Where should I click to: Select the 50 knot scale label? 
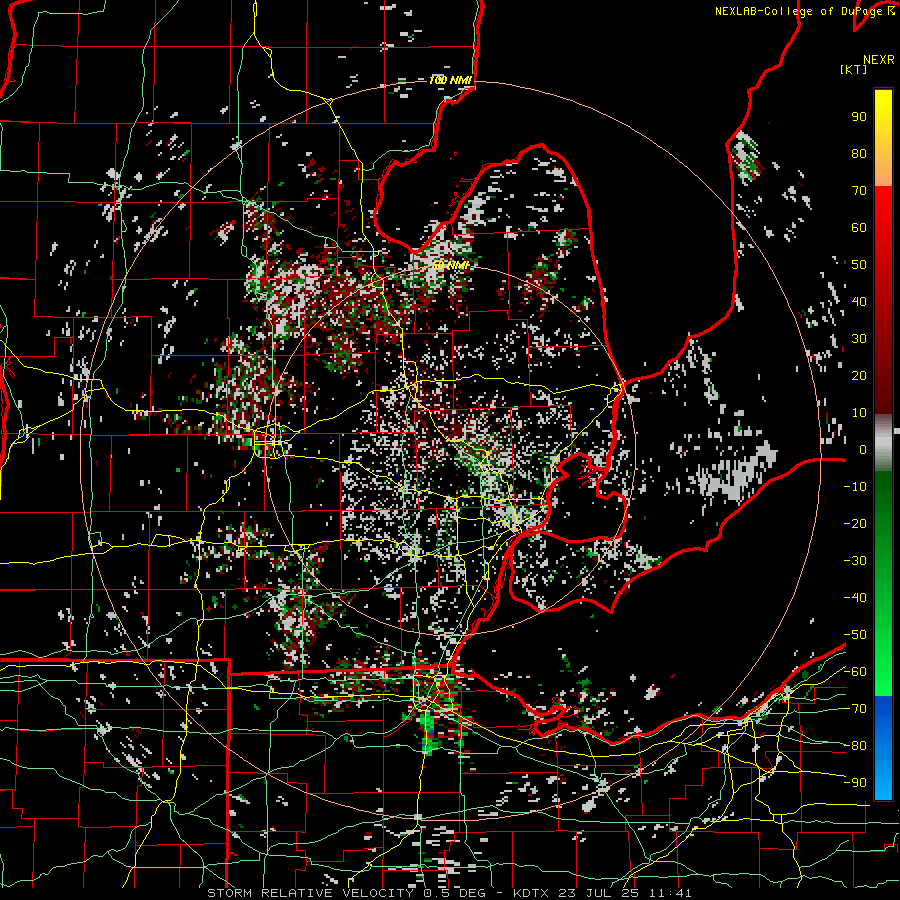click(x=859, y=265)
